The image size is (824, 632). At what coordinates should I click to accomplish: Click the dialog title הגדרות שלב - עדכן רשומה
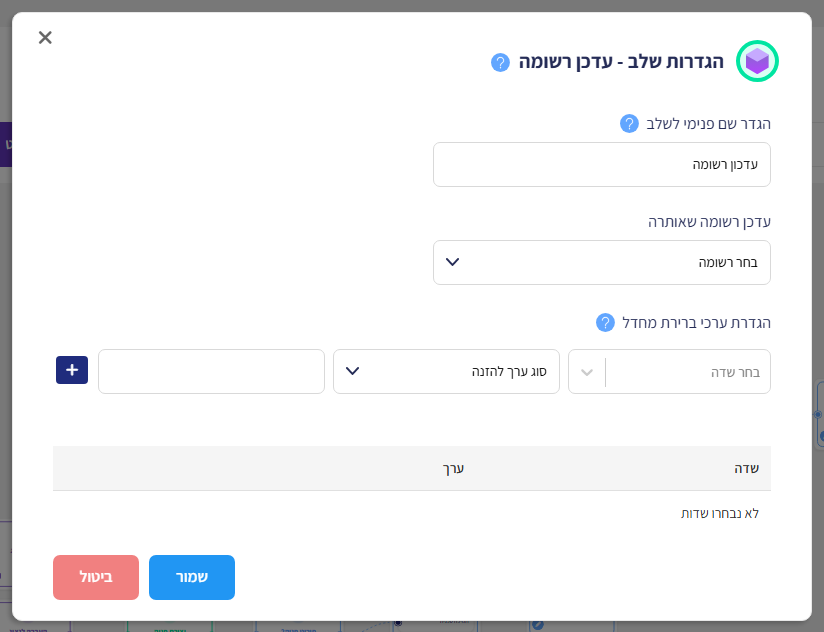621,61
